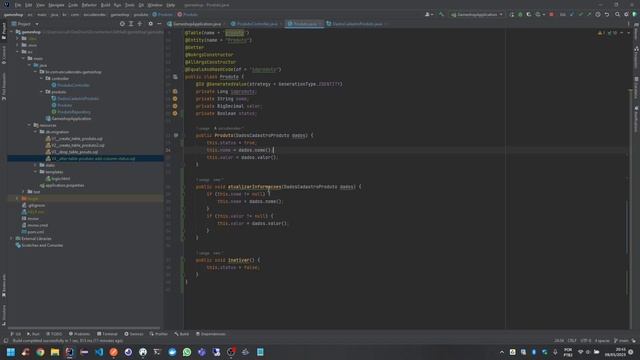Open the Navigate menu

point(56,5)
